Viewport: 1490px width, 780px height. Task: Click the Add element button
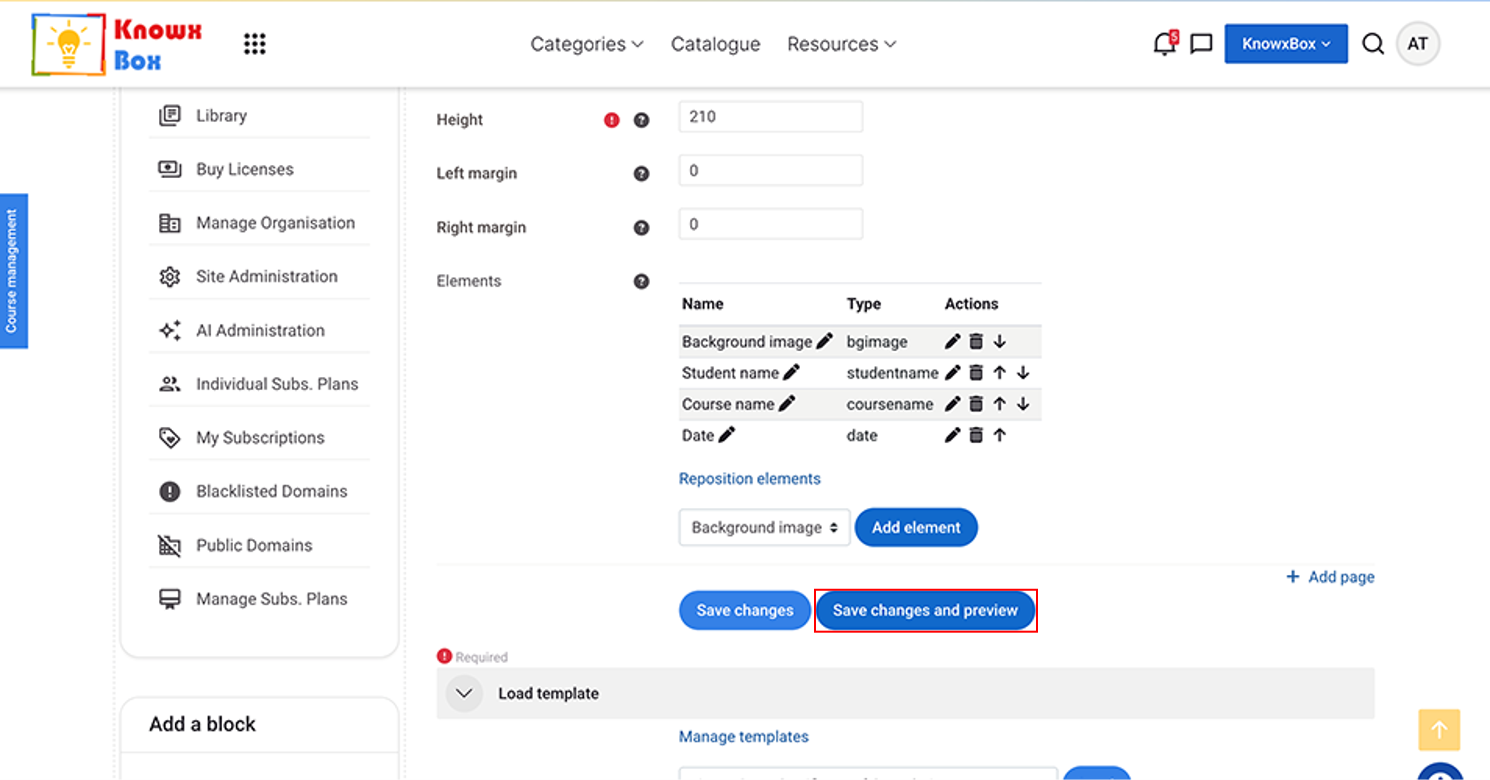(916, 527)
